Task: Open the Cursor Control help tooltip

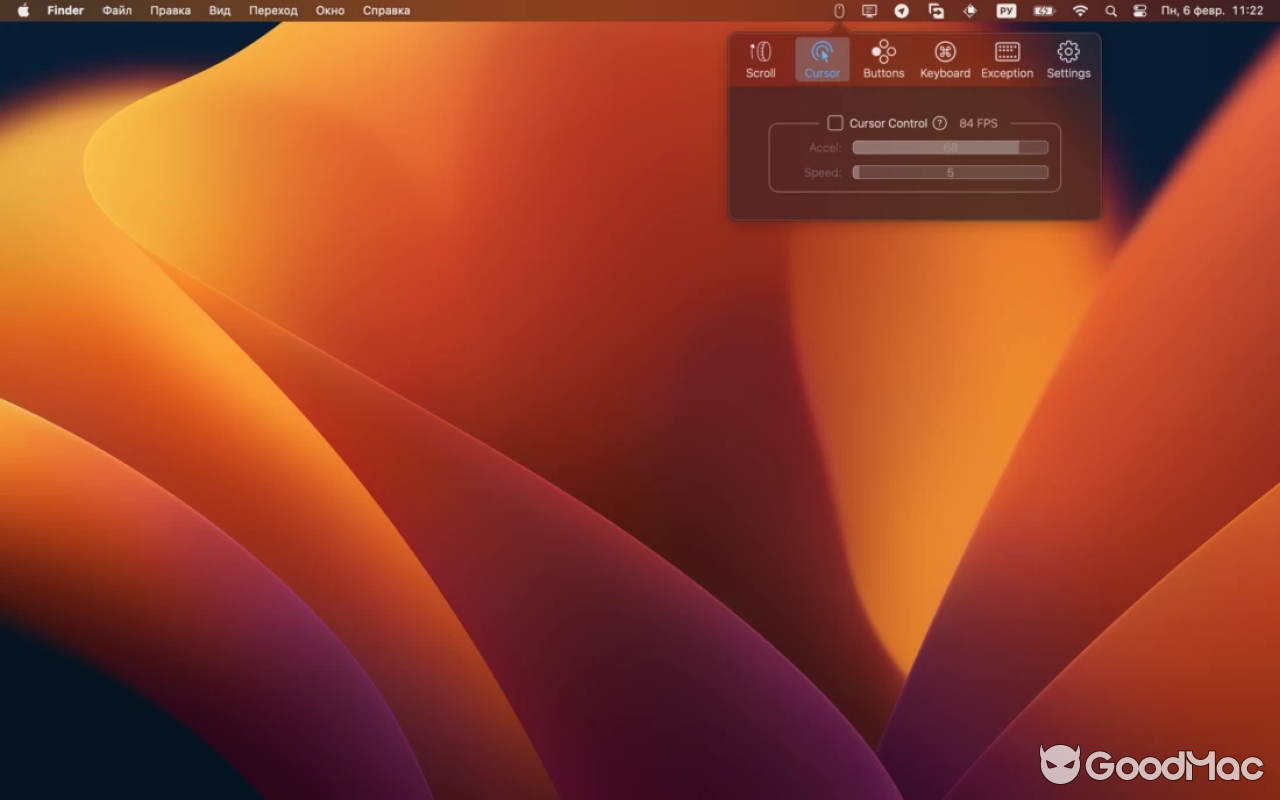Action: click(x=941, y=123)
